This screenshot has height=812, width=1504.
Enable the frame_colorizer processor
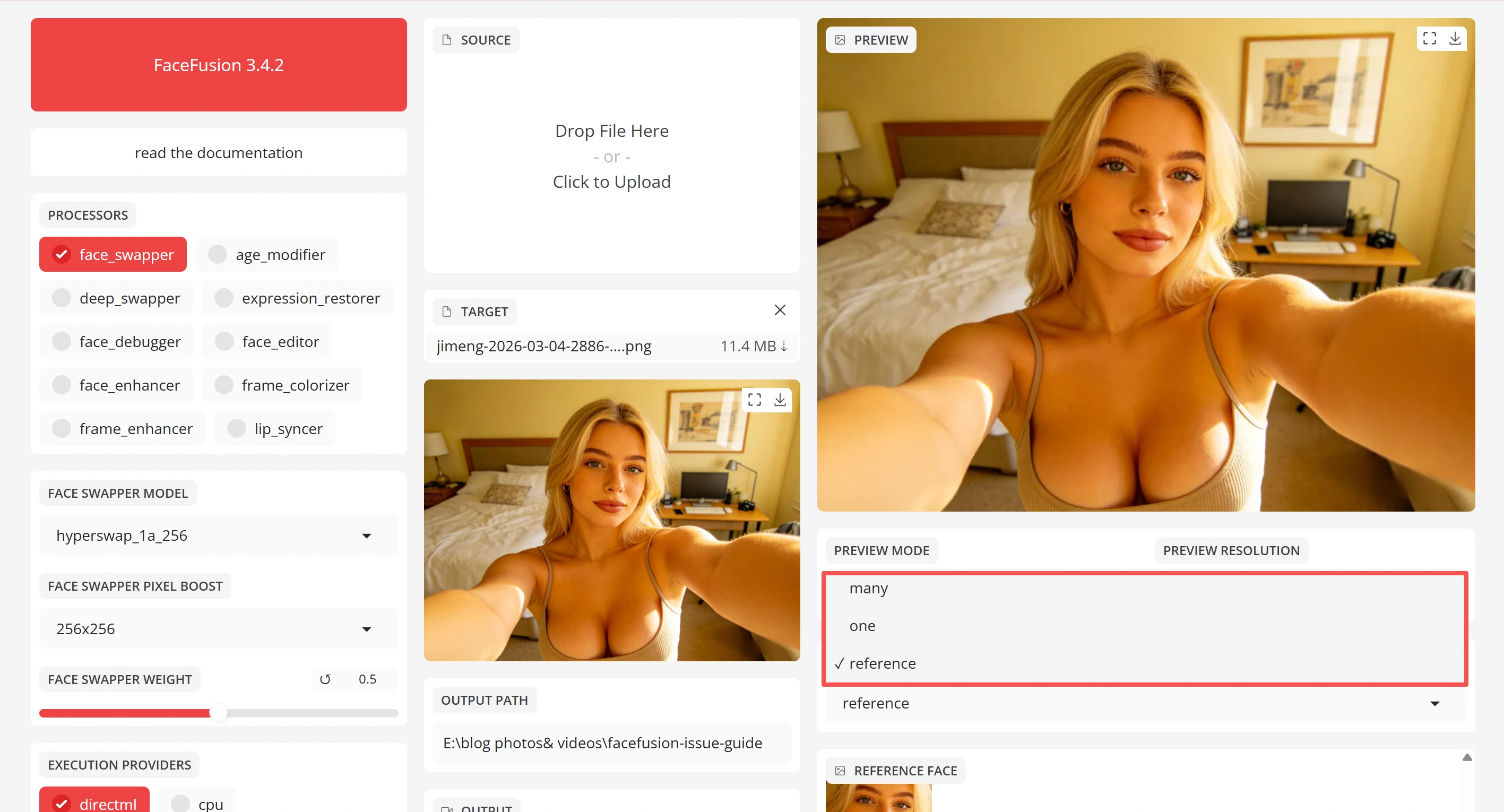[x=281, y=385]
